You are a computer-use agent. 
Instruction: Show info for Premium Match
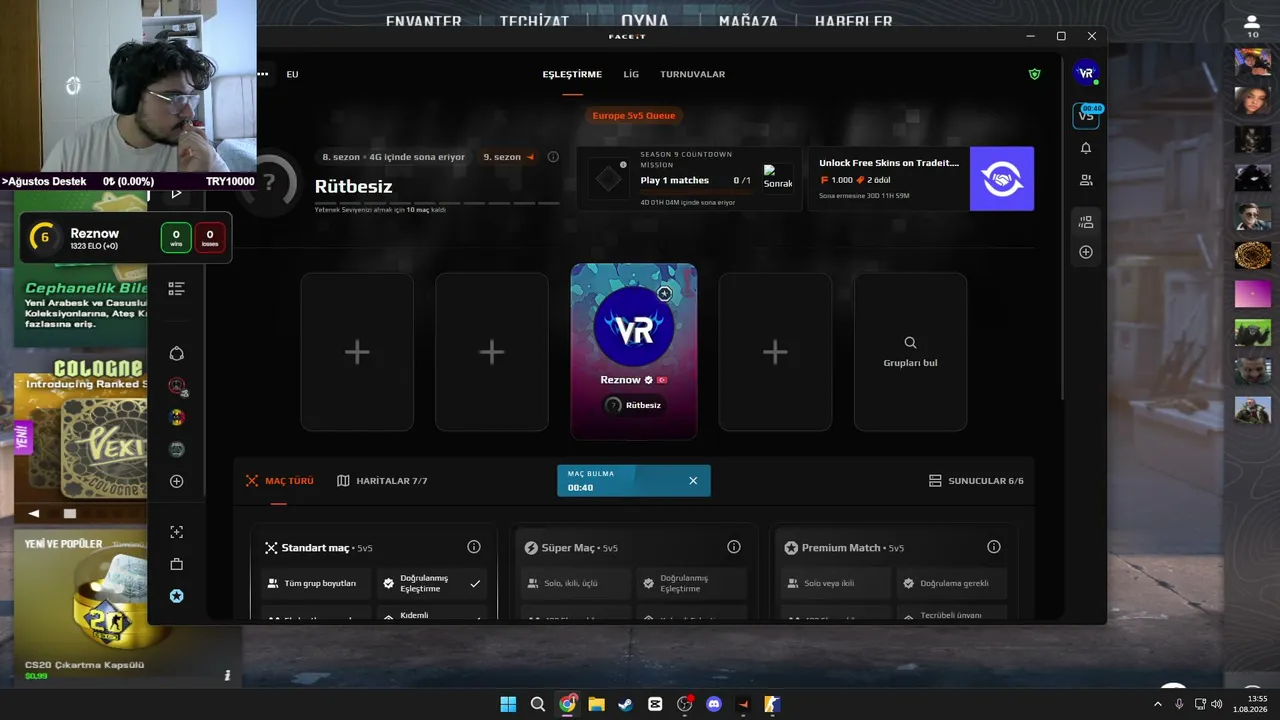pyautogui.click(x=994, y=547)
